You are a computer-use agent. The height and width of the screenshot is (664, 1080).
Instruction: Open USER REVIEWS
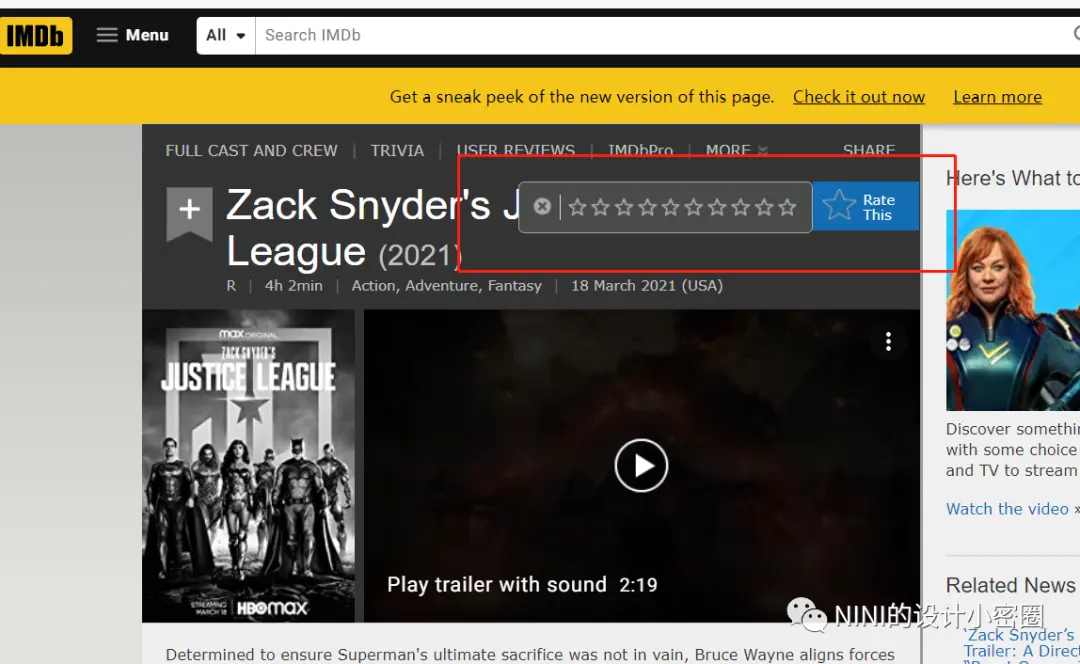coord(515,149)
